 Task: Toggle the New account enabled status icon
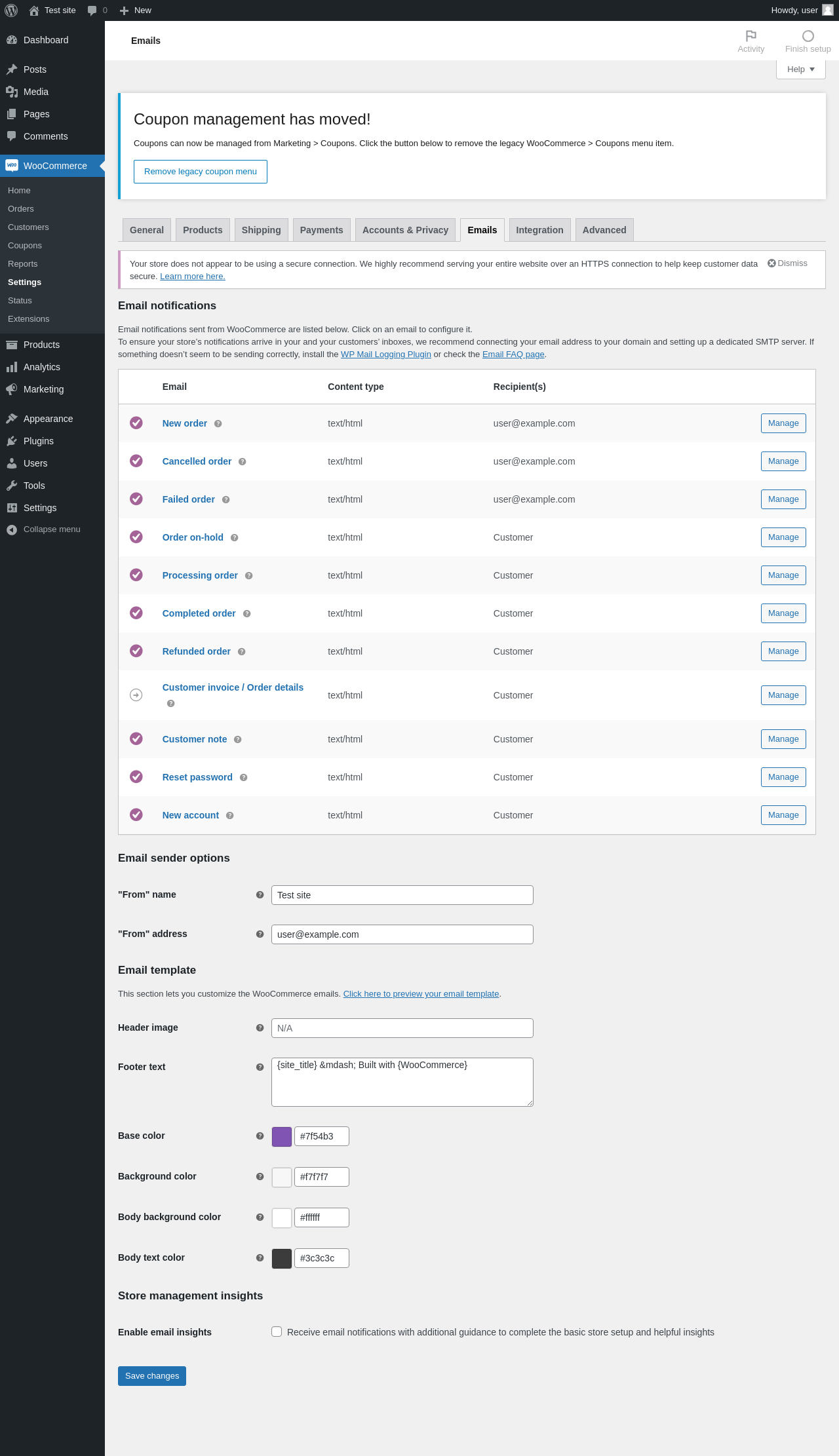(x=136, y=815)
